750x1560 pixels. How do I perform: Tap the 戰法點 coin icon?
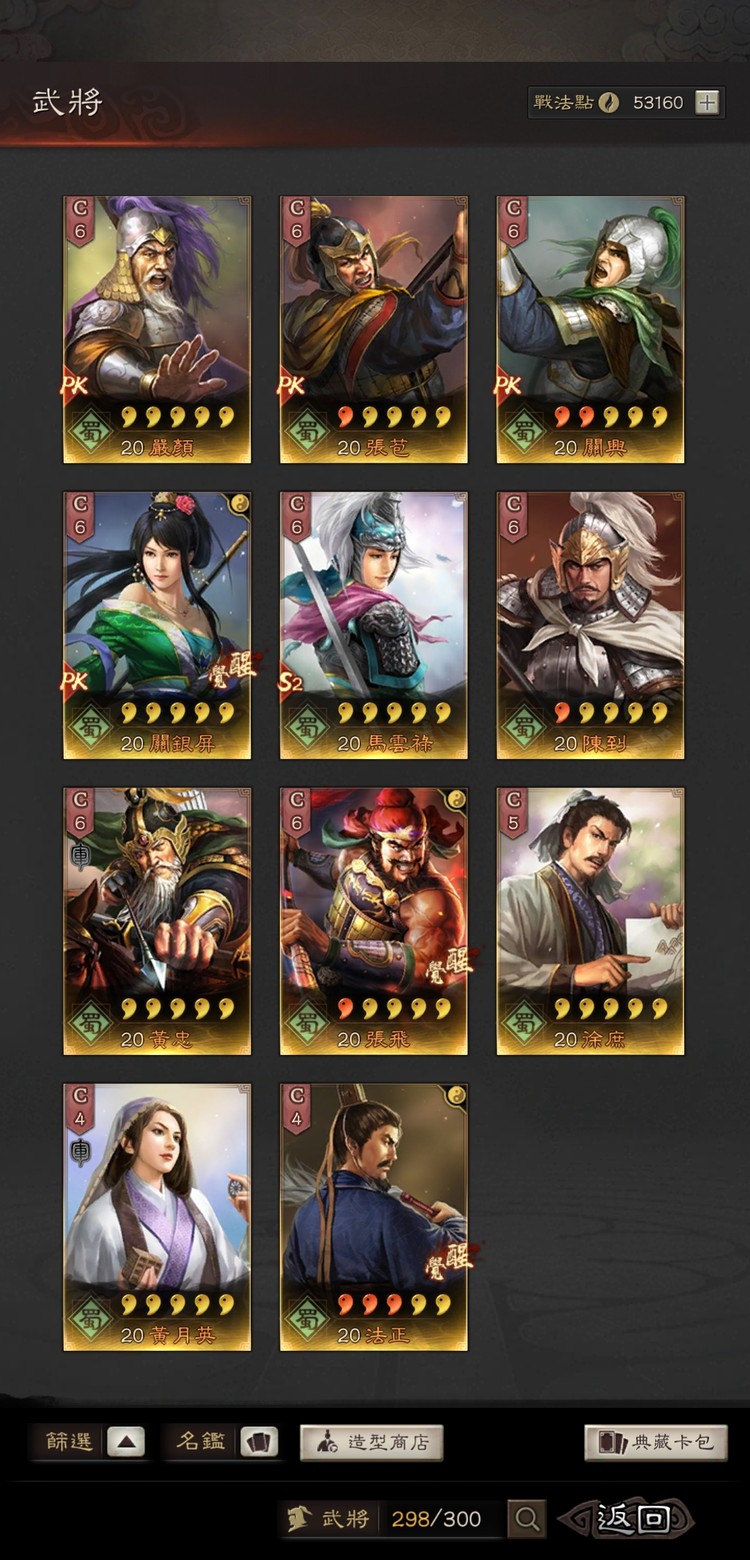click(x=608, y=102)
